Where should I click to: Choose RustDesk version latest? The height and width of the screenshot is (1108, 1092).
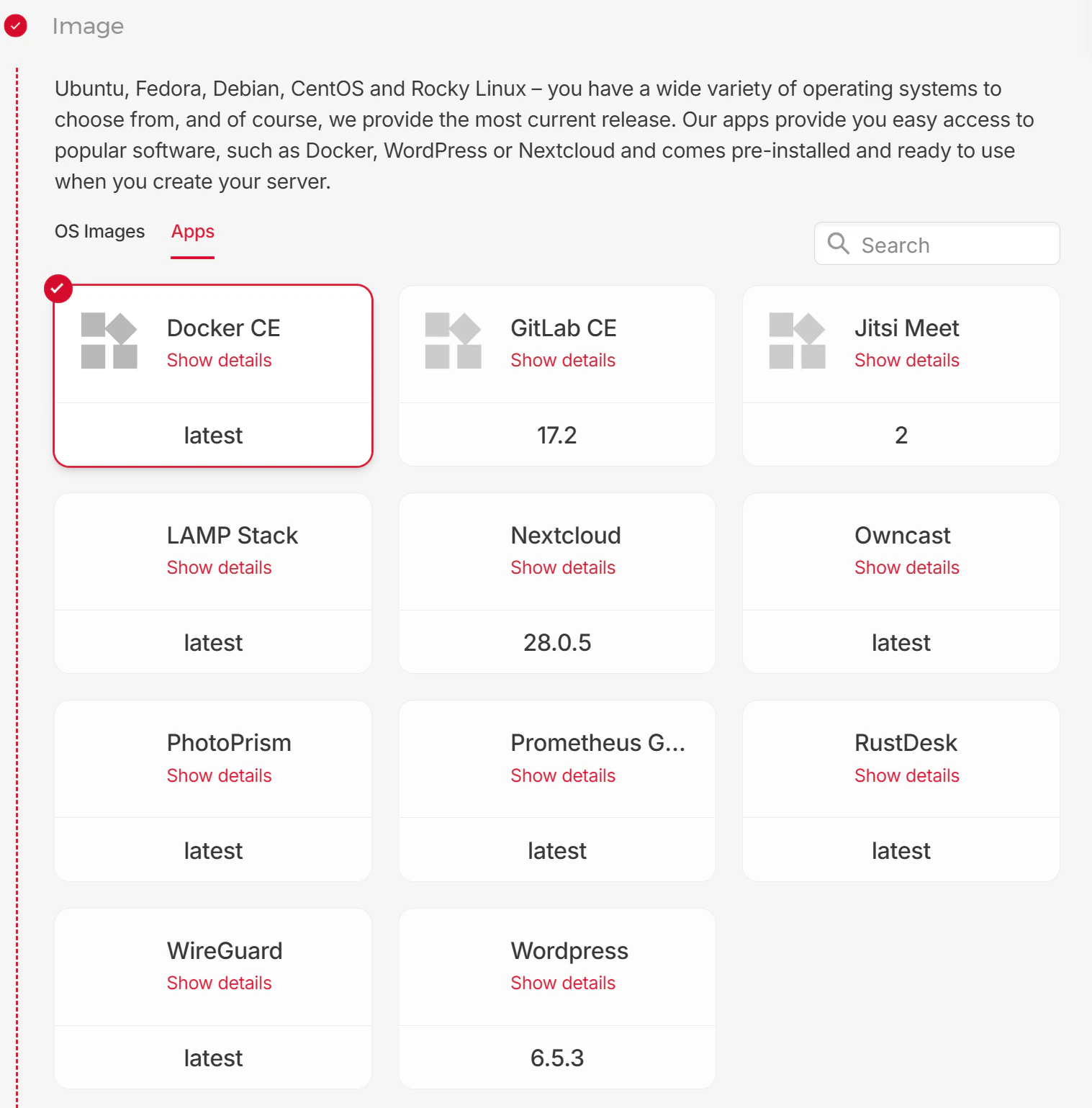(x=901, y=850)
